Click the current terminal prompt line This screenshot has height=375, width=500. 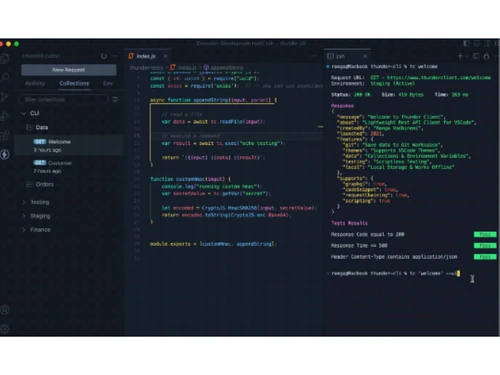tap(395, 273)
